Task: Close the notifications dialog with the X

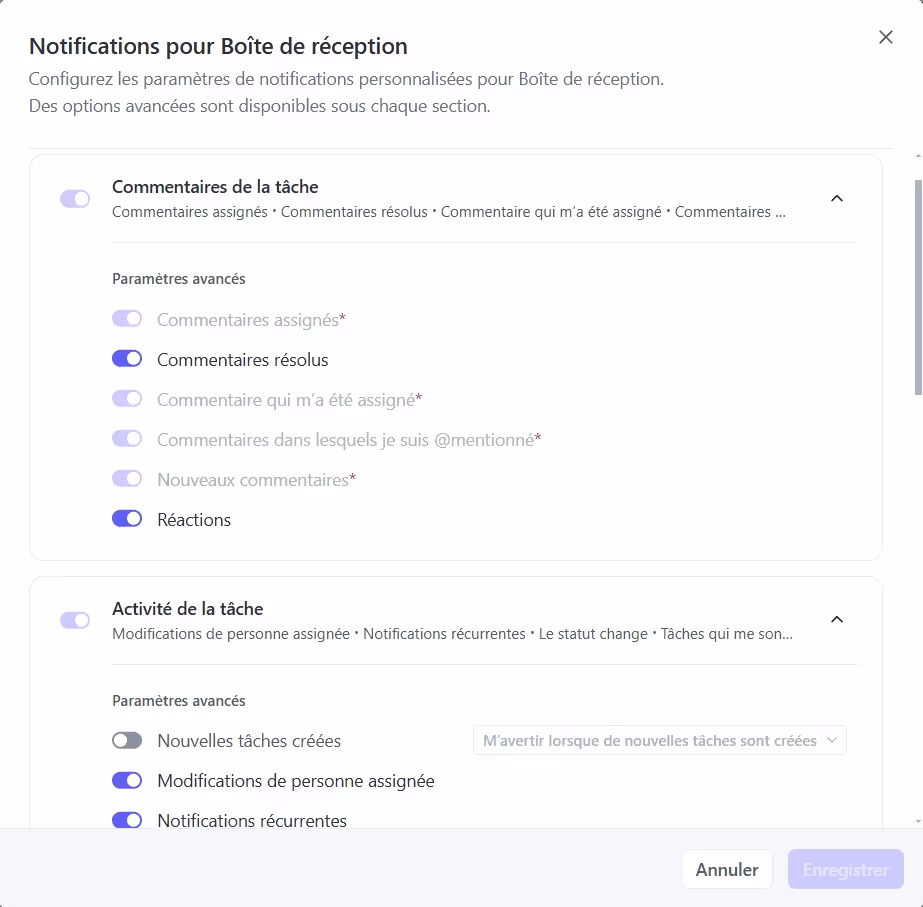Action: point(885,37)
